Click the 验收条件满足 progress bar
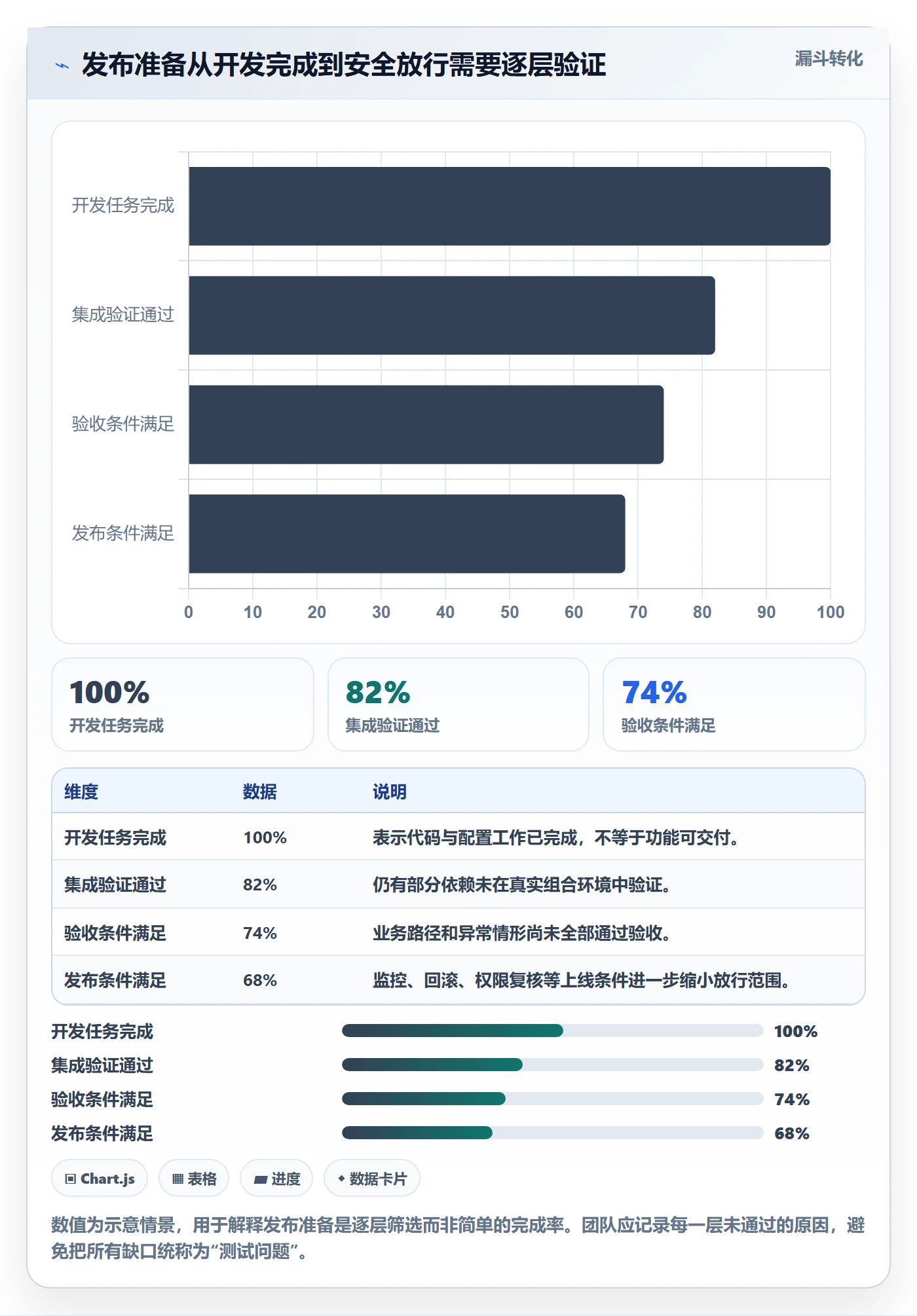The height and width of the screenshot is (1316, 917). pos(553,1099)
